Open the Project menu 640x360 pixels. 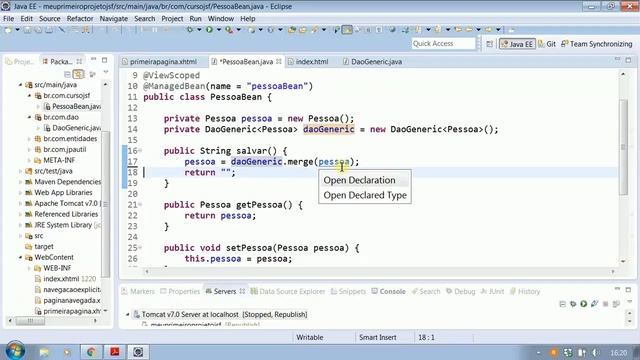click(x=172, y=19)
